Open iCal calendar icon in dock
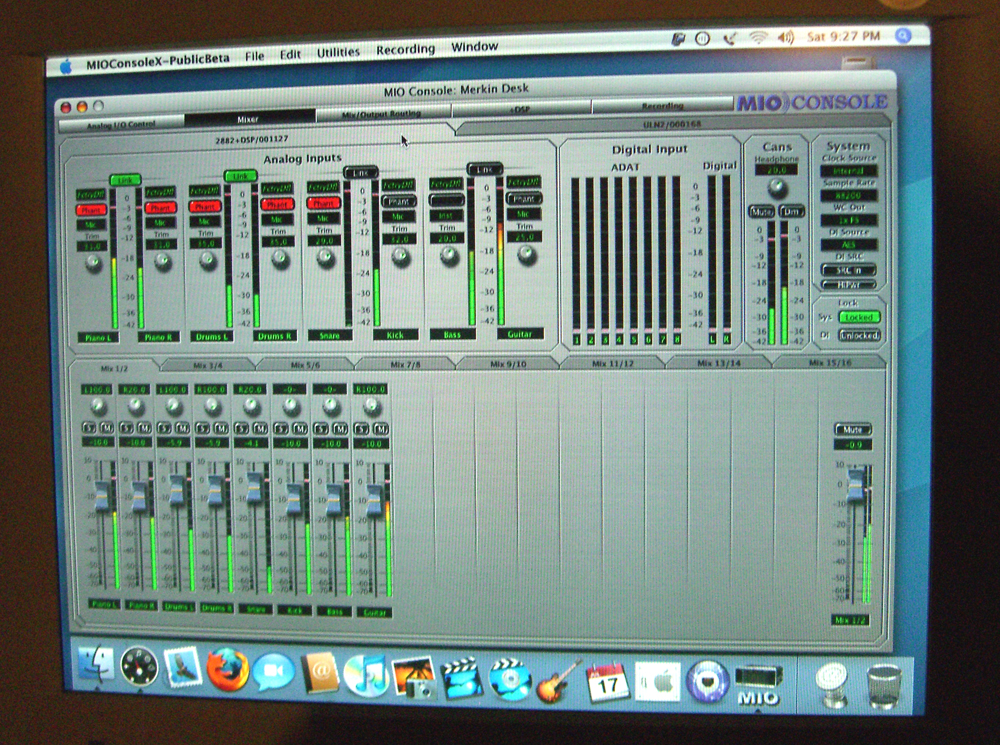The image size is (1000, 745). click(607, 682)
